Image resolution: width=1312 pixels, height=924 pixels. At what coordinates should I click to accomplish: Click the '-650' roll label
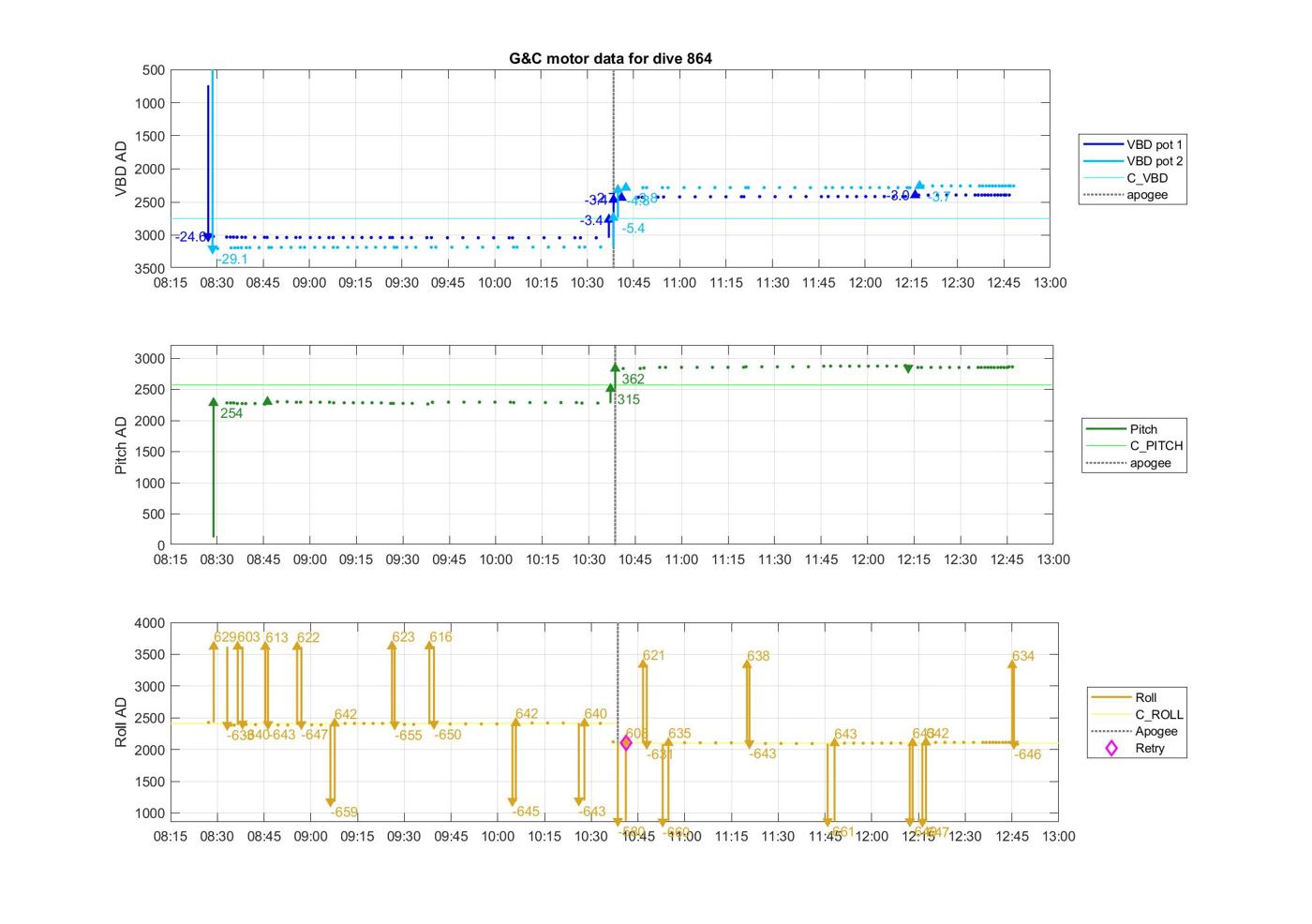447,735
